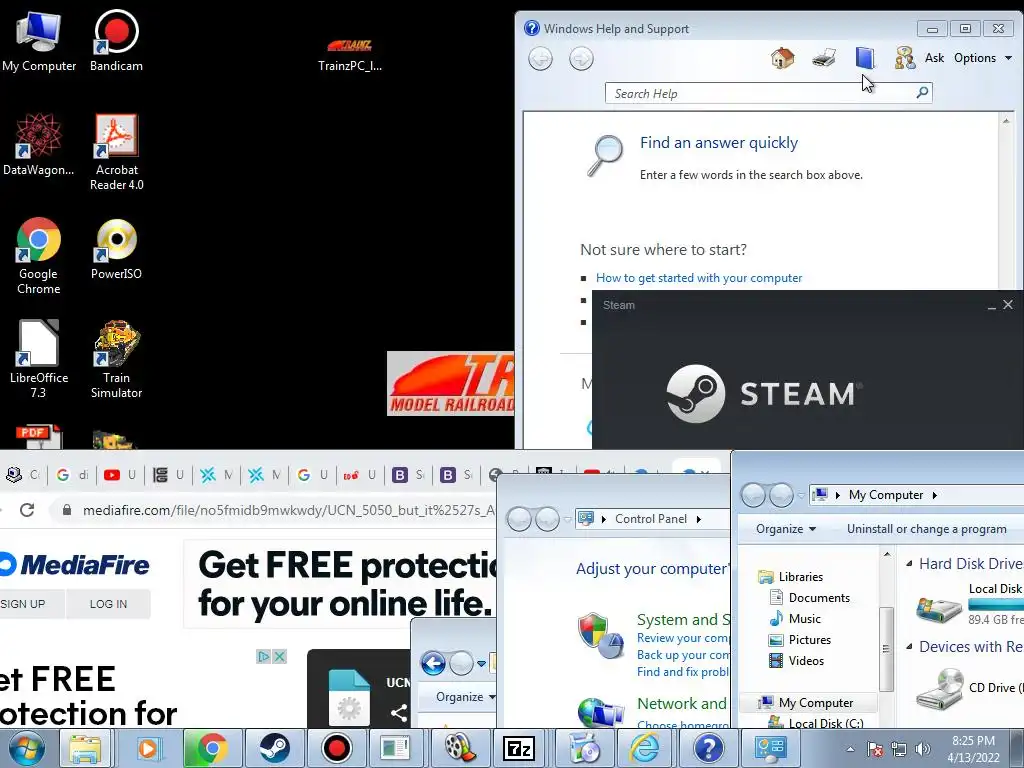Select the TrainzPC desktop file icon
Screen dimensions: 1024x768
click(x=349, y=54)
